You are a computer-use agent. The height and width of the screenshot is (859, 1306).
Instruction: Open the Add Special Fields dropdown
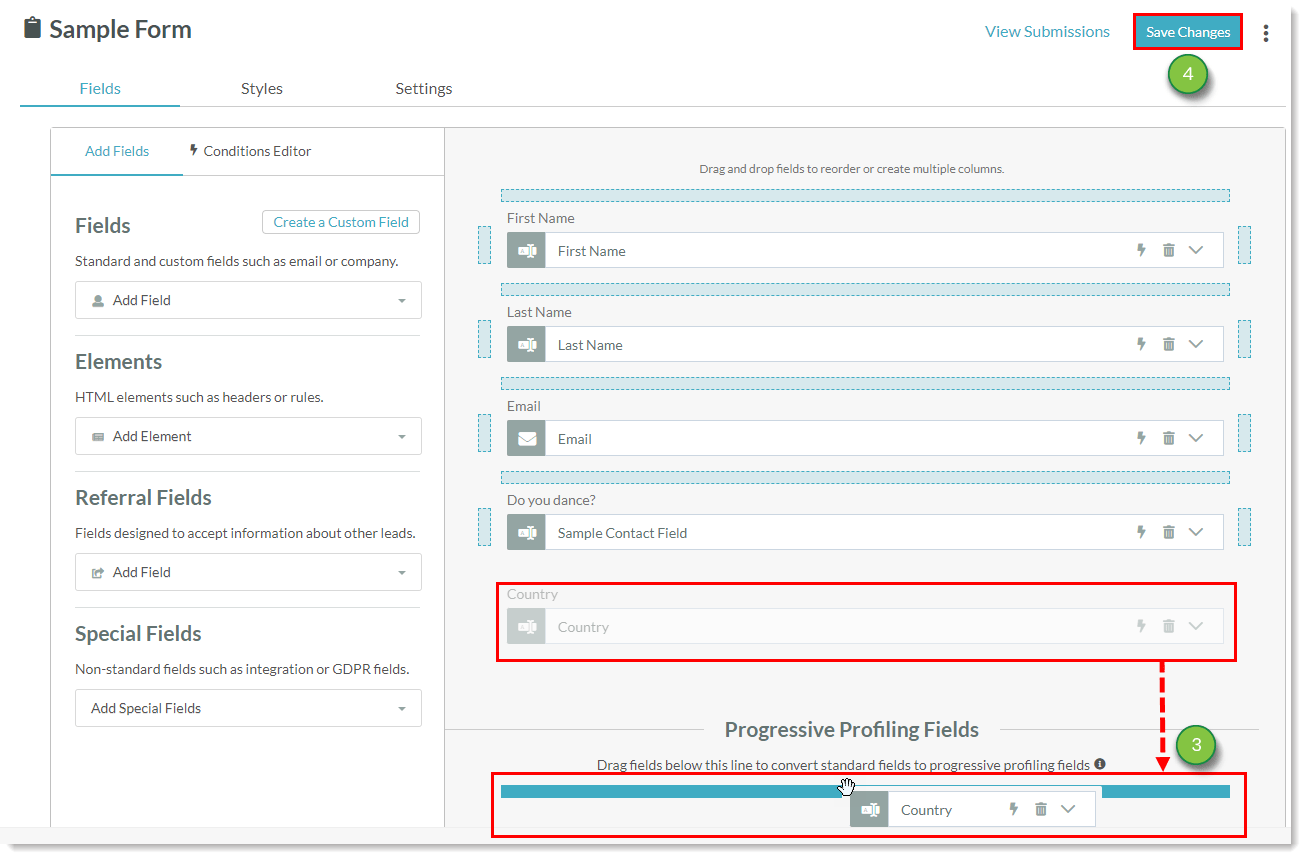click(x=248, y=708)
